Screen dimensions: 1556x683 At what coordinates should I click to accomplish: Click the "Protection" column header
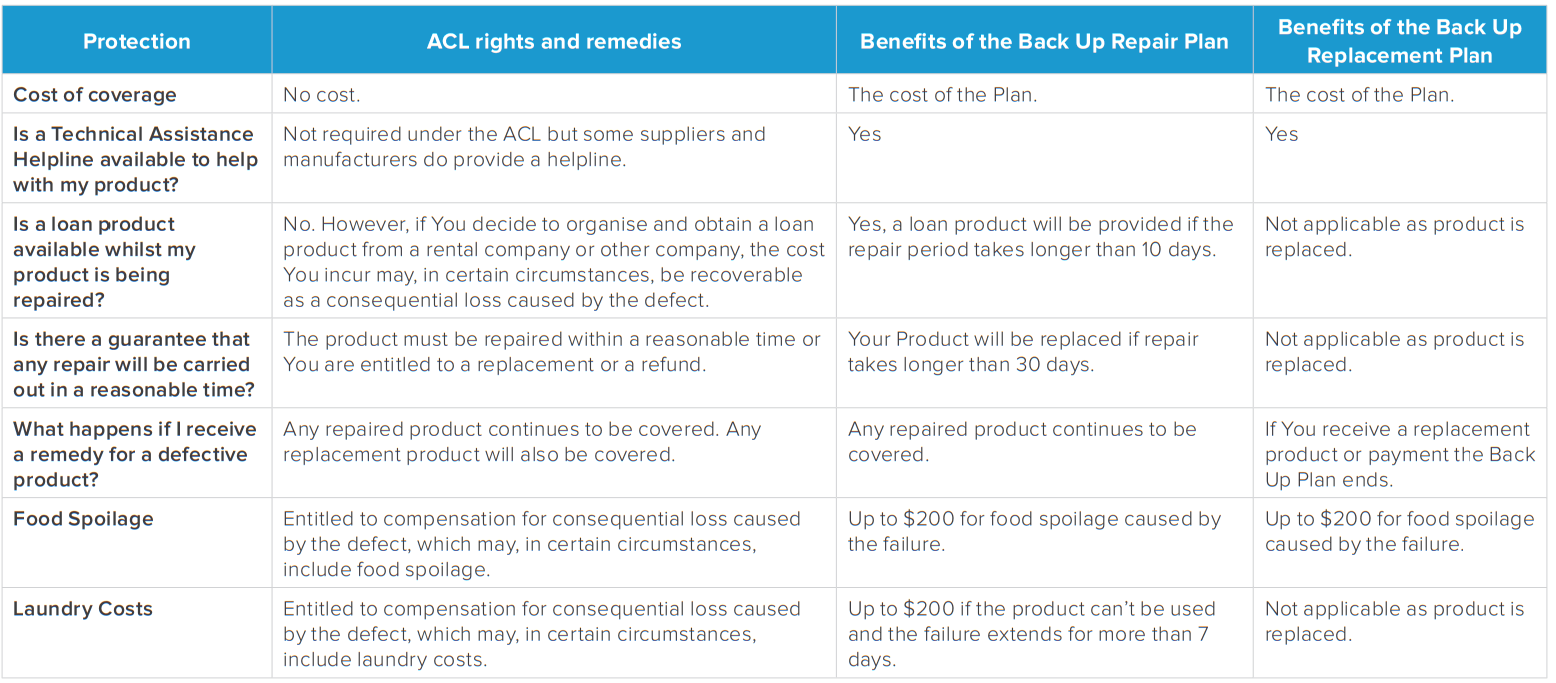pos(136,41)
